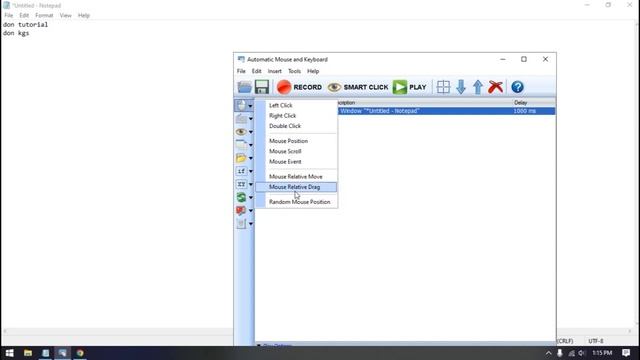This screenshot has height=360, width=640.
Task: Open Tools menu in Automatic Mouse and Keyboard
Action: [x=294, y=71]
